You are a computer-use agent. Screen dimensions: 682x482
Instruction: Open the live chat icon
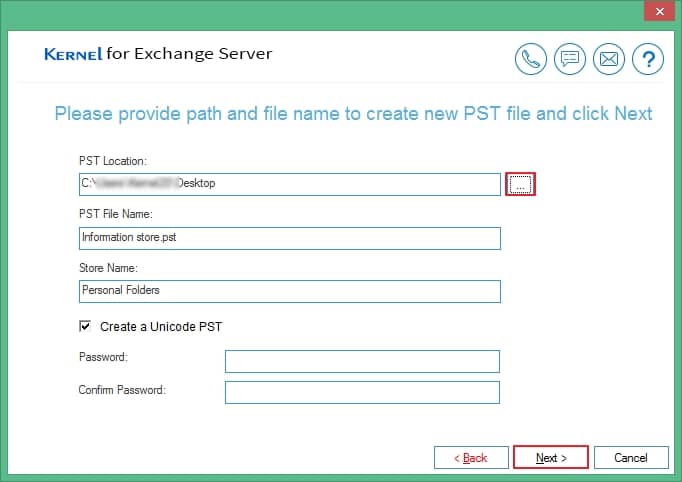570,59
